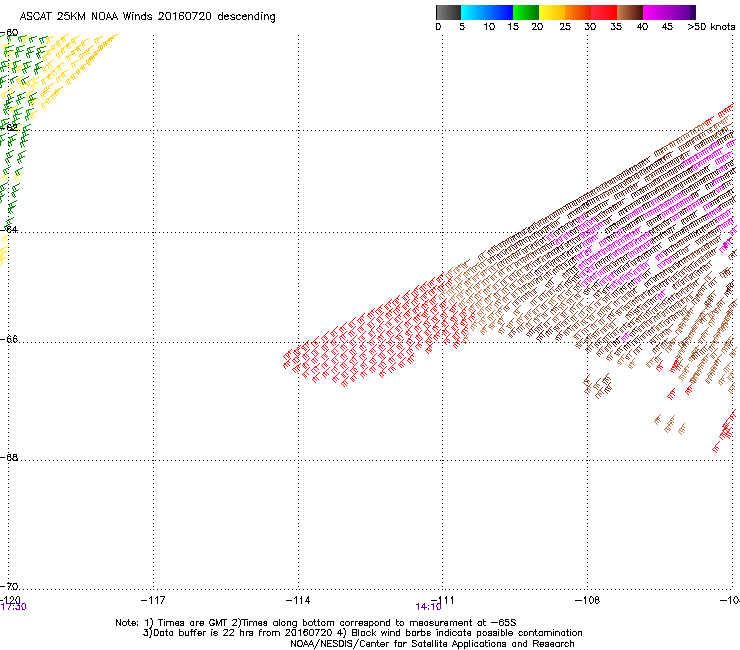740x650 pixels.
Task: Click the '>50 knots' legend label
Action: coord(711,27)
